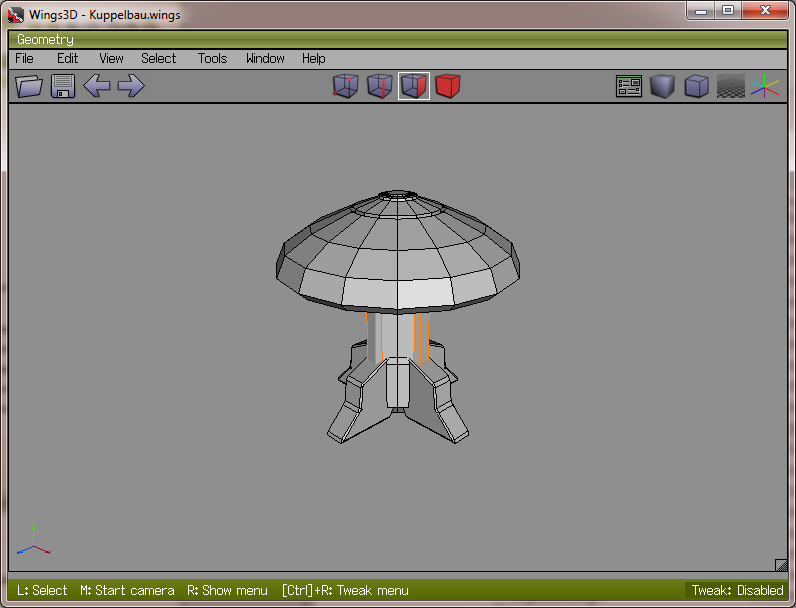
Task: Click the Redo right arrow icon
Action: coord(131,86)
